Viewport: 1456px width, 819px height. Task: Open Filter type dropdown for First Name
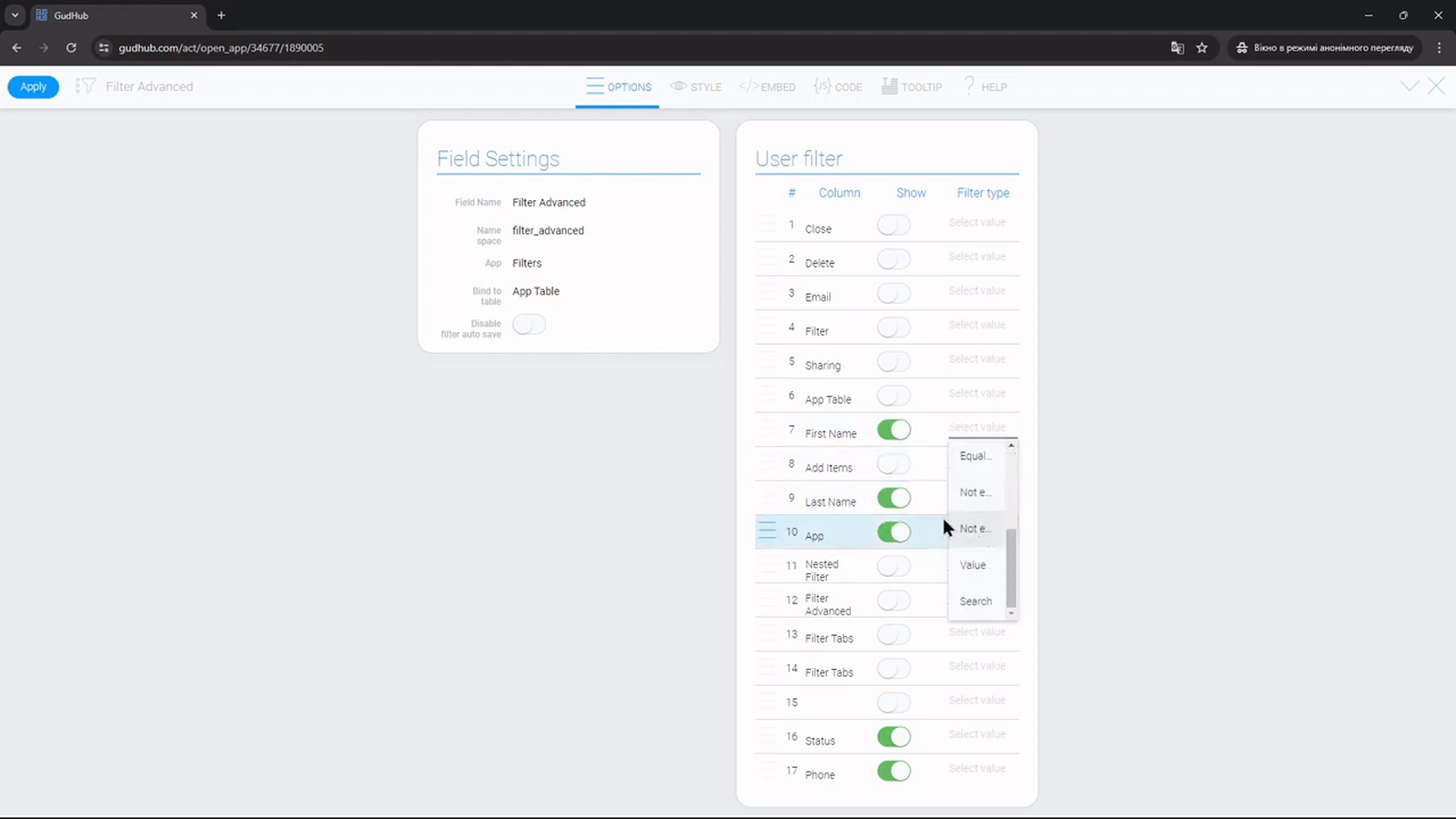click(x=982, y=427)
